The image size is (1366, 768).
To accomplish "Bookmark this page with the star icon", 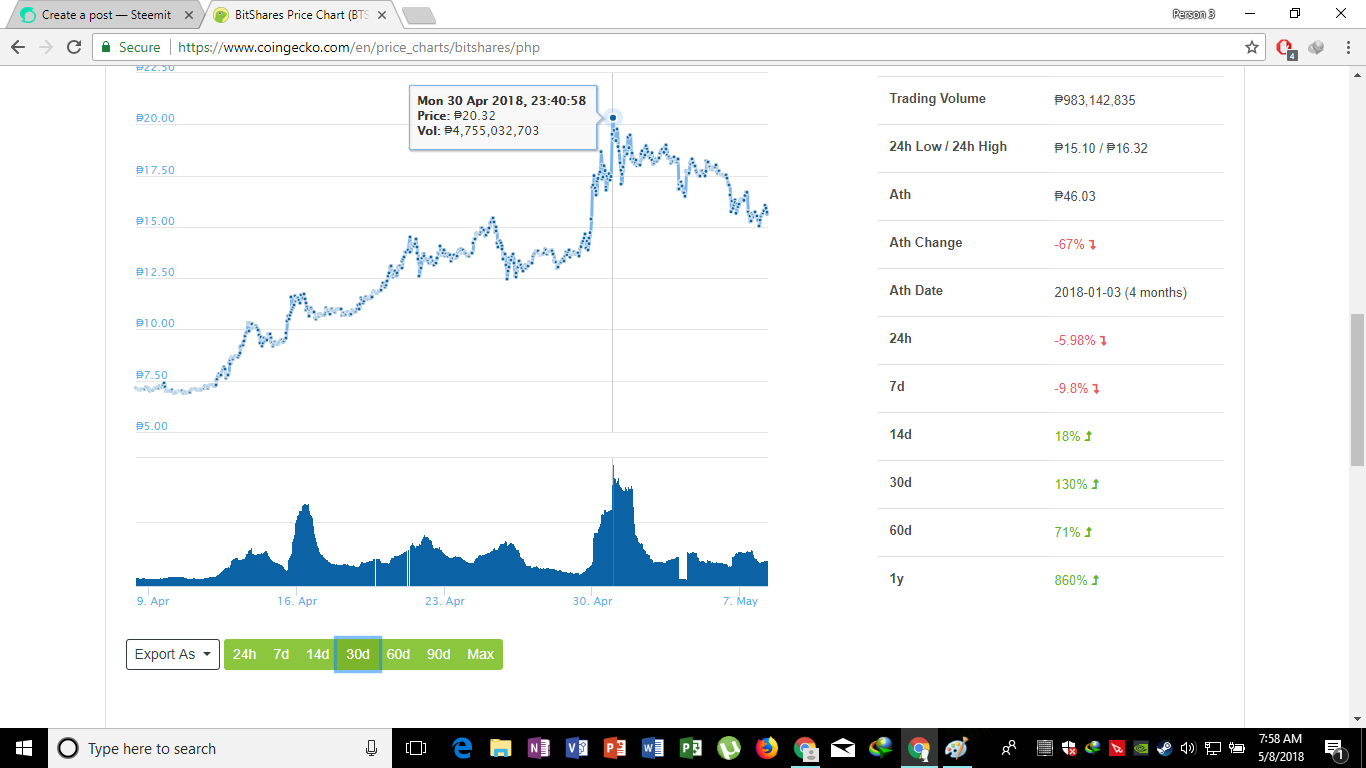I will (1252, 47).
